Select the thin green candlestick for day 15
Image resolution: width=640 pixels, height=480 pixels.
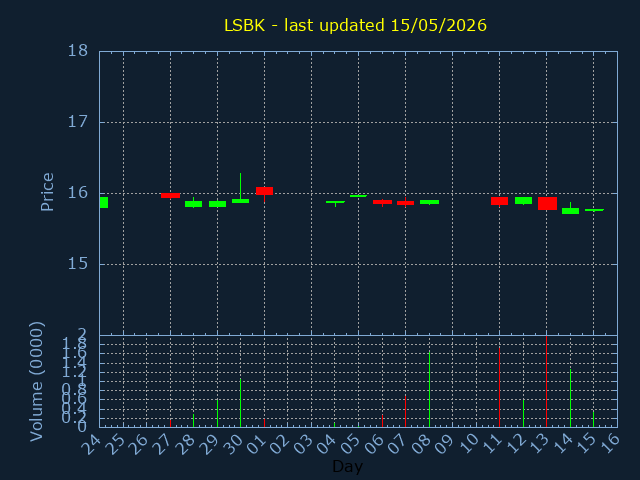[x=594, y=210]
